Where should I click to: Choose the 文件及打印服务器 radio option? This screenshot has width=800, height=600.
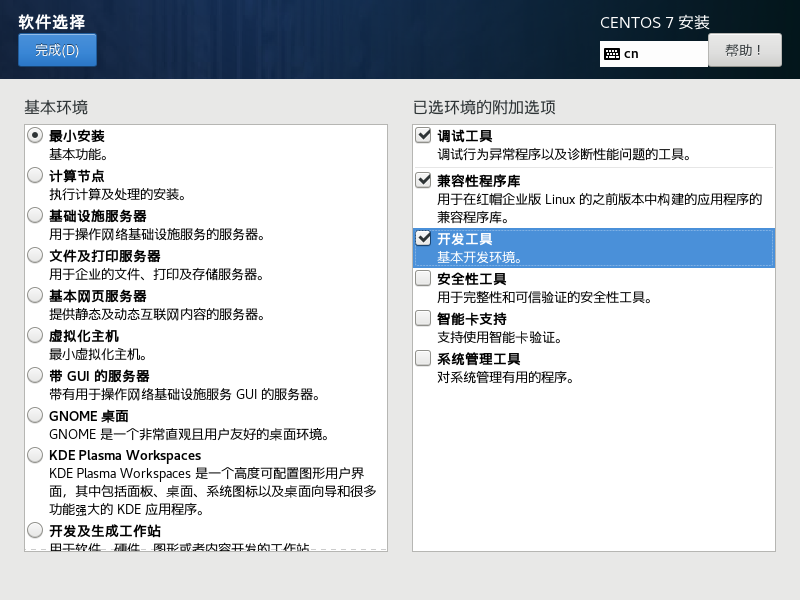(x=35, y=255)
